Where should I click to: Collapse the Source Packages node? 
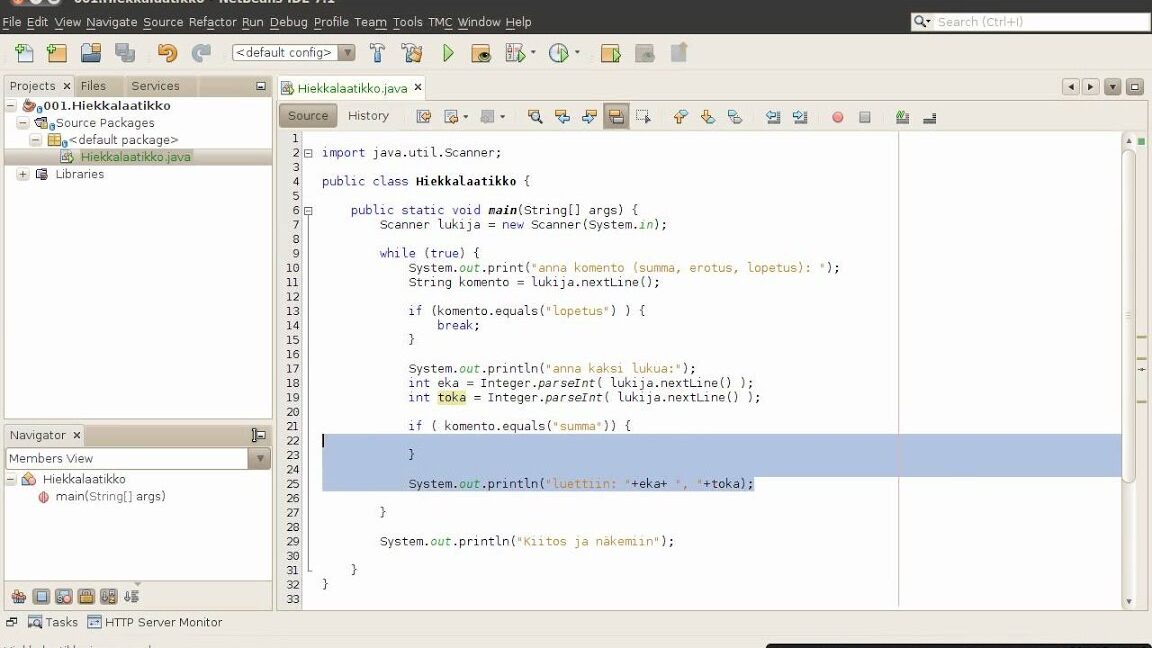point(23,123)
